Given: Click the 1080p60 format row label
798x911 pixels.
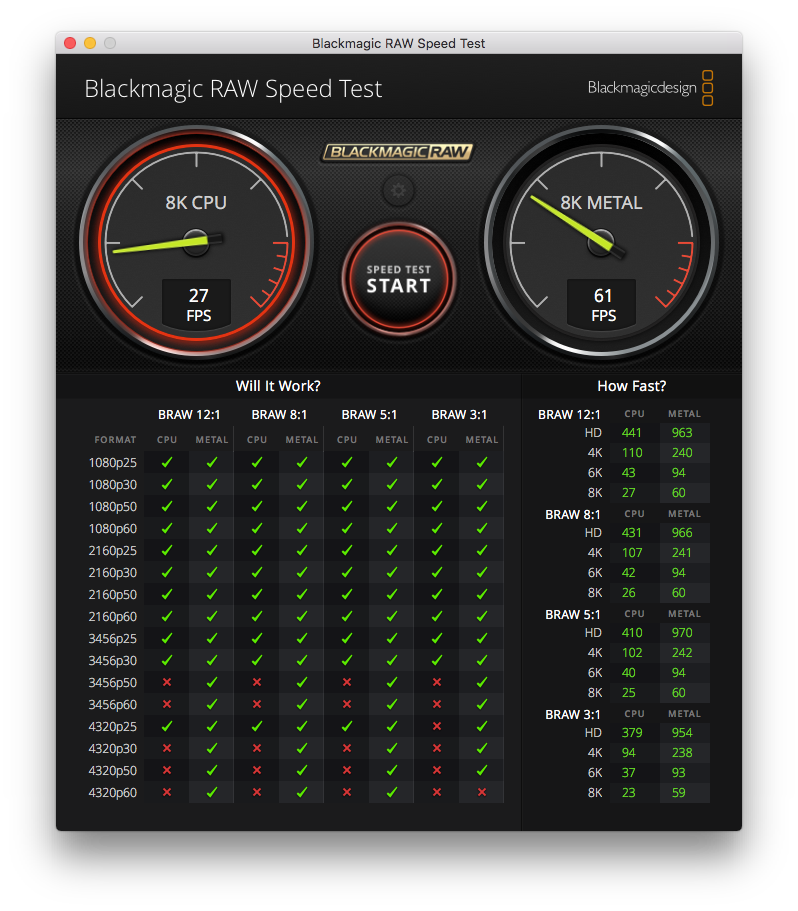Looking at the screenshot, I should coord(113,529).
